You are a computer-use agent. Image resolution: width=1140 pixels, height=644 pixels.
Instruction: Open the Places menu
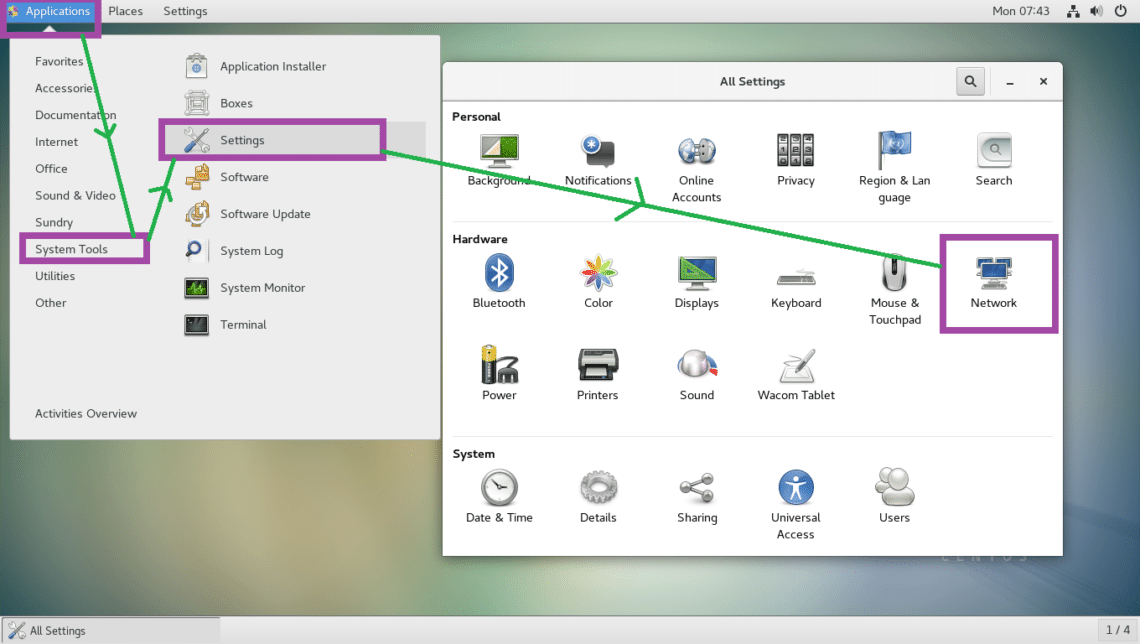pos(126,11)
